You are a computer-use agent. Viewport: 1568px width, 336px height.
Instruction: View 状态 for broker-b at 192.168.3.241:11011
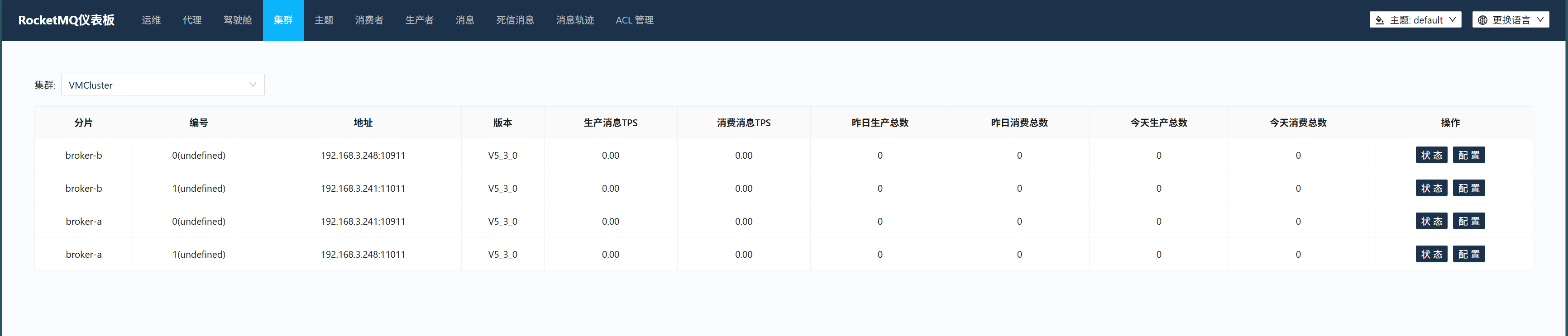point(1431,189)
